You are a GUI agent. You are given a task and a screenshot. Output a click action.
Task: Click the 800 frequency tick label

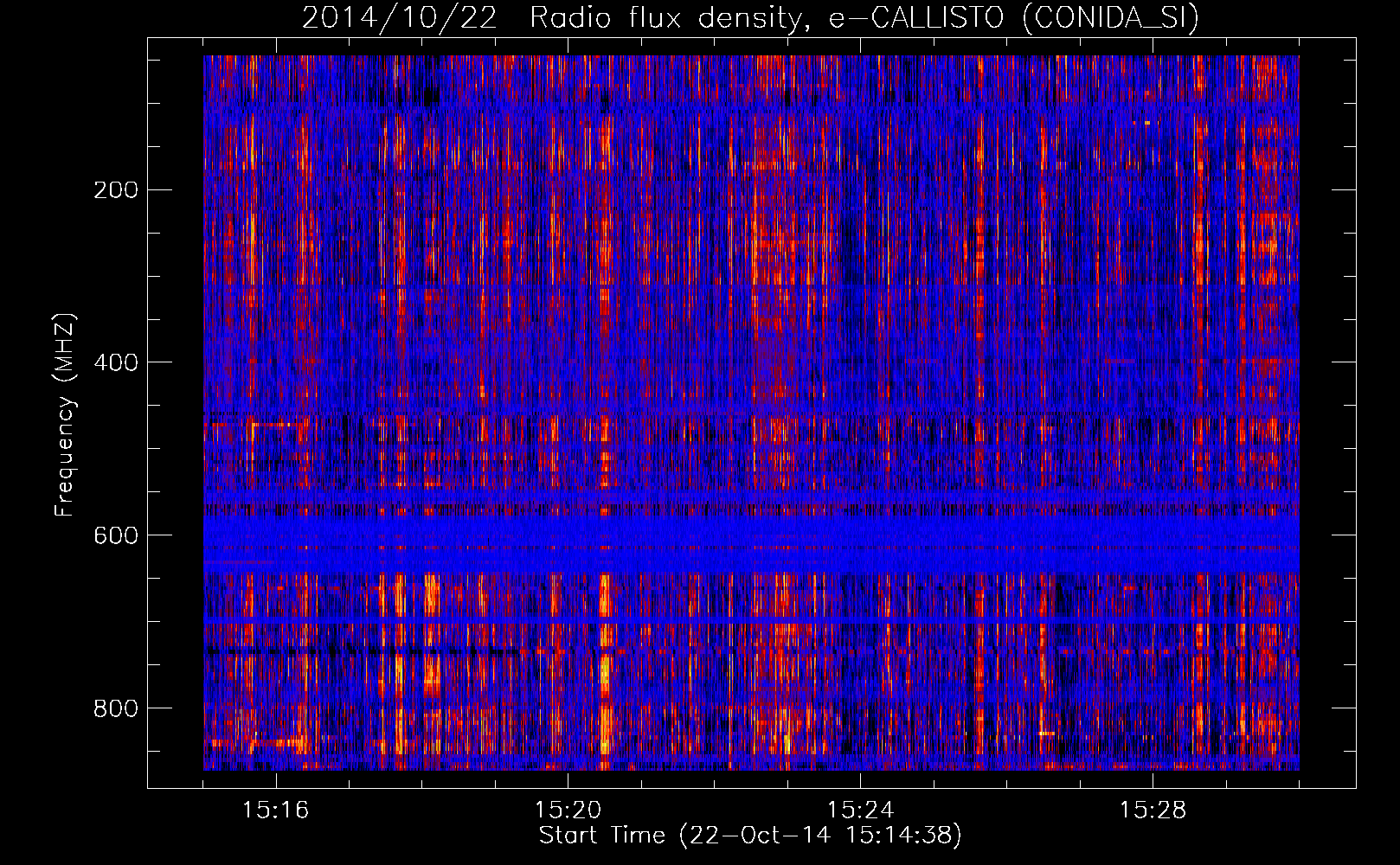[x=116, y=708]
